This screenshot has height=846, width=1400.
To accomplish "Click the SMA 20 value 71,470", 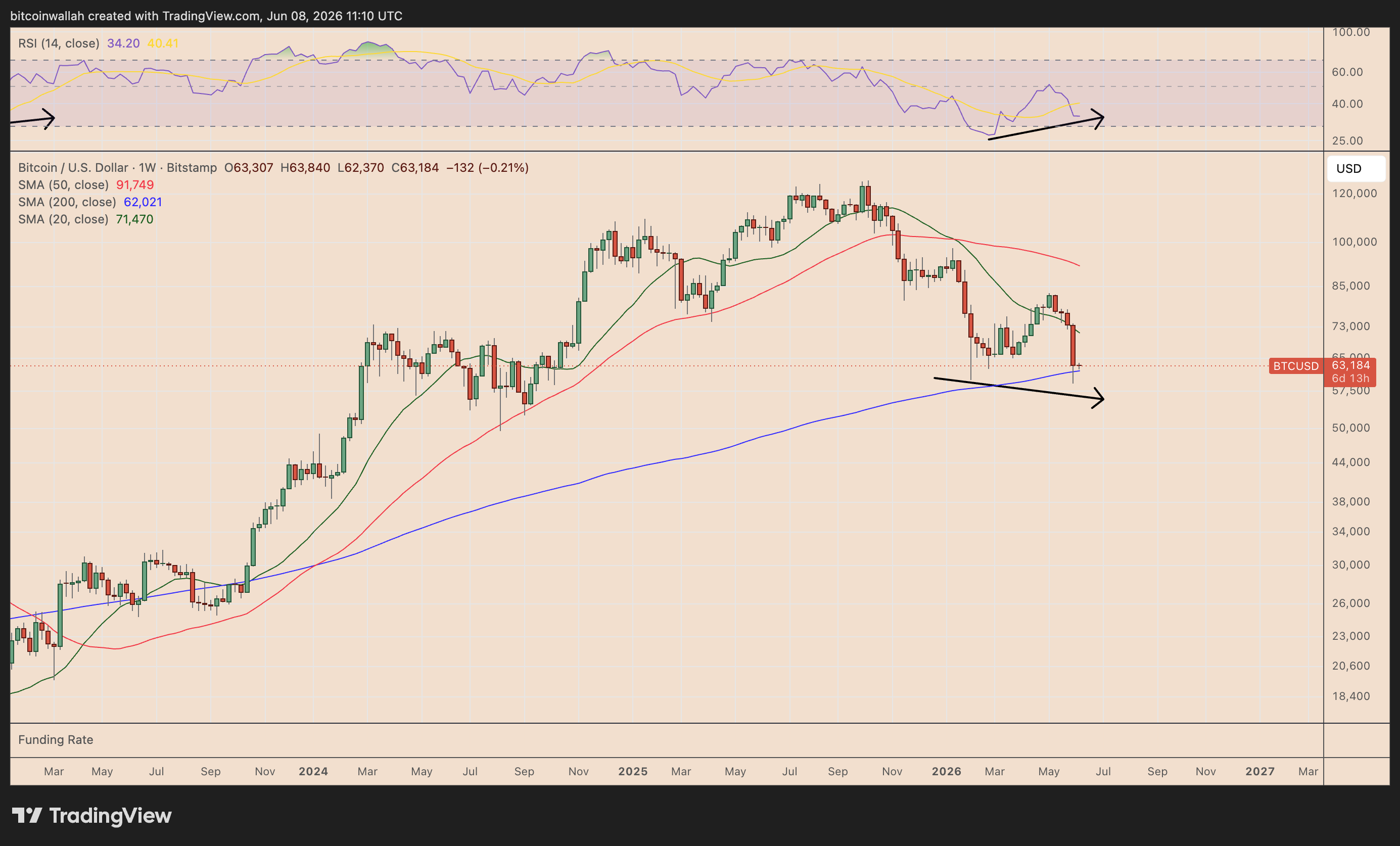I will (x=134, y=219).
